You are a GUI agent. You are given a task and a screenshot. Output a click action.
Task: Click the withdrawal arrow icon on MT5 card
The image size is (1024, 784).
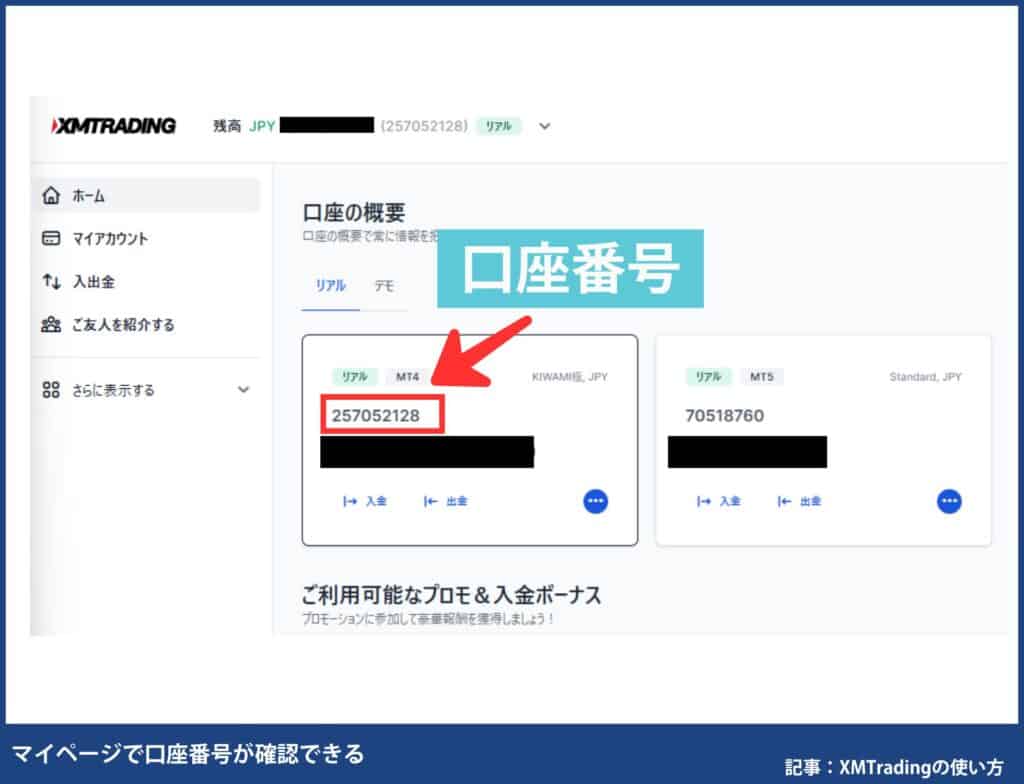784,501
